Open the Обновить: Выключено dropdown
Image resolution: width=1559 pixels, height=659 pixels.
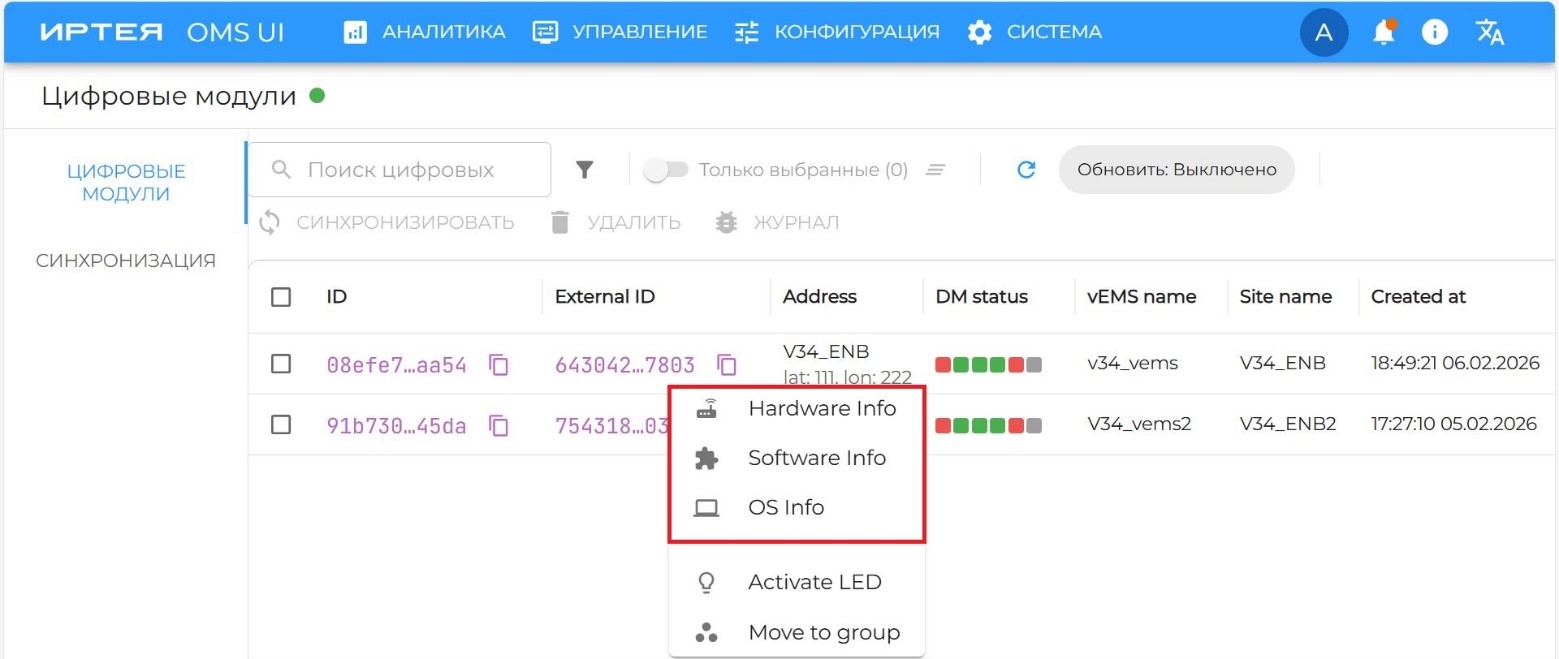tap(1176, 169)
